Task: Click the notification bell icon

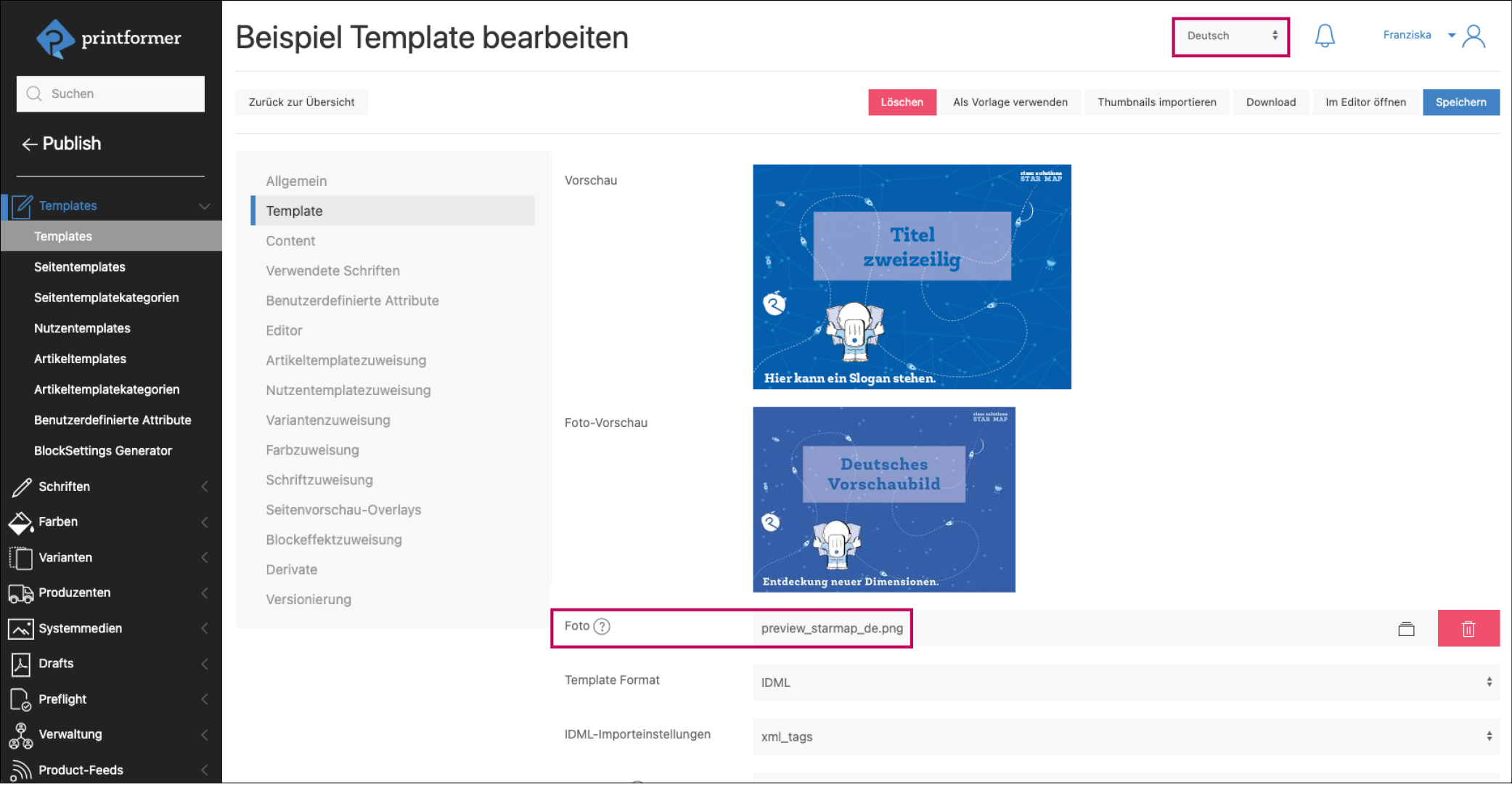Action: tap(1325, 36)
